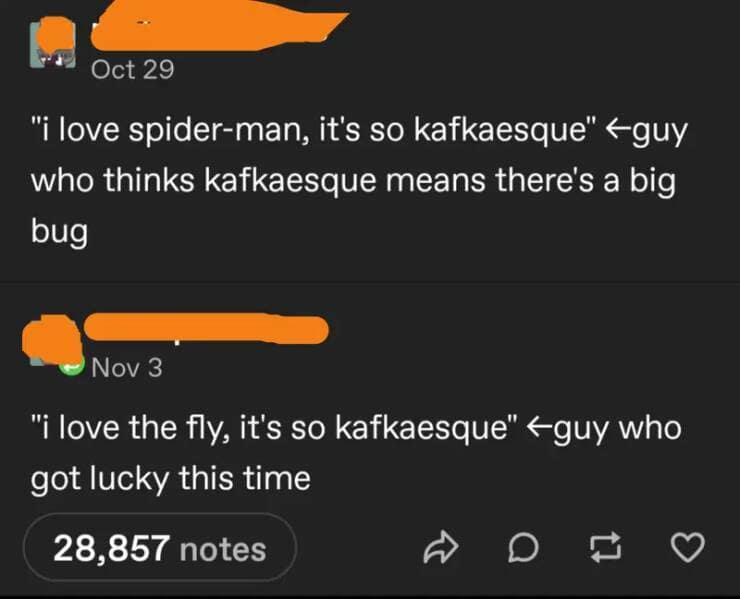Visit the redacted username above Nov 3

click(x=206, y=328)
